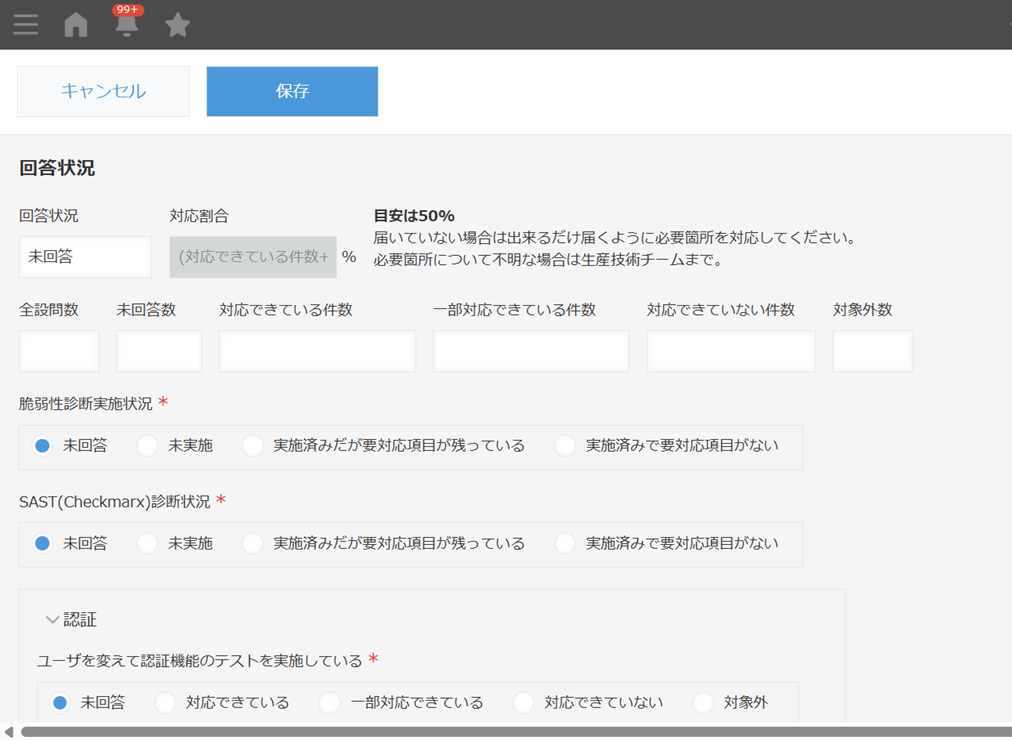Go to the home page icon

click(x=76, y=25)
